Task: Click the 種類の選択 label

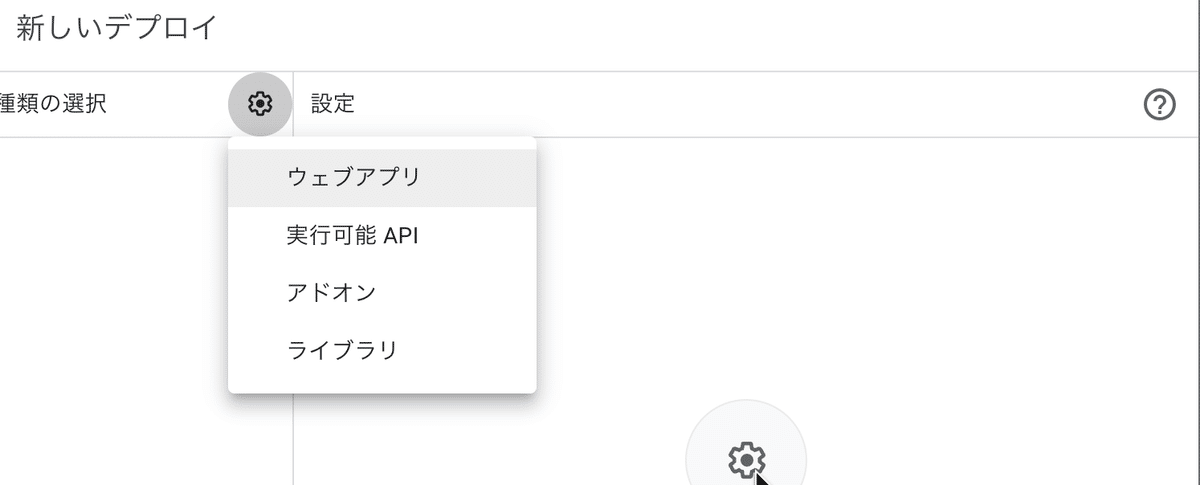Action: tap(53, 104)
